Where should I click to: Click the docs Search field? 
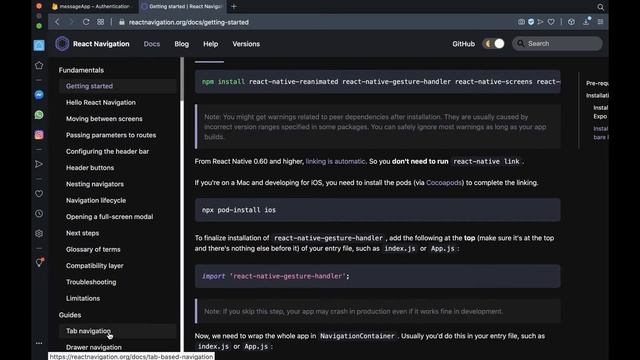click(x=558, y=44)
